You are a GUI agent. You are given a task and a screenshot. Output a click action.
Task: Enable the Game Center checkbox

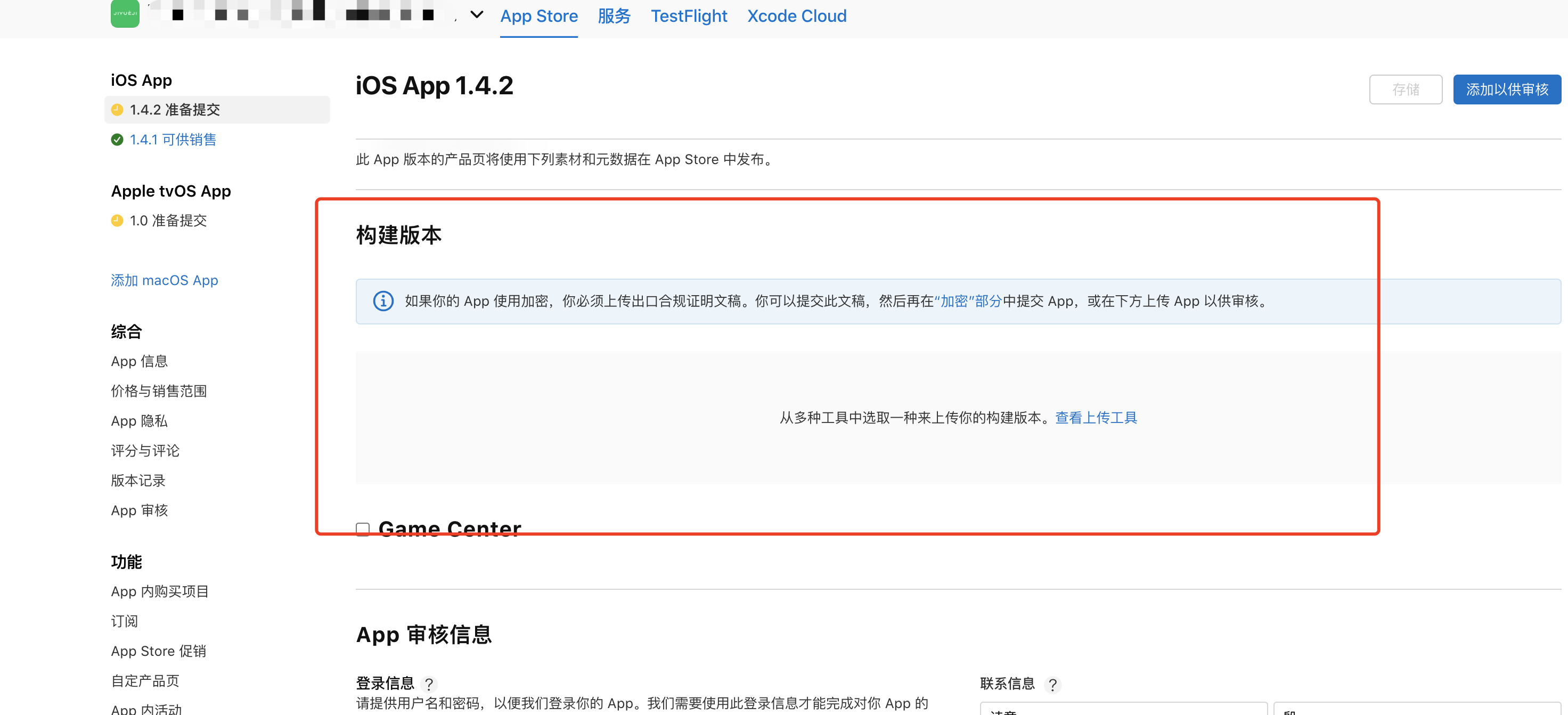pos(363,529)
